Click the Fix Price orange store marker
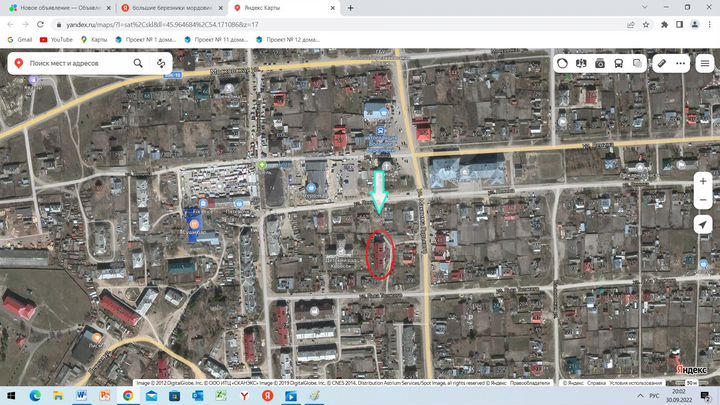 click(194, 224)
